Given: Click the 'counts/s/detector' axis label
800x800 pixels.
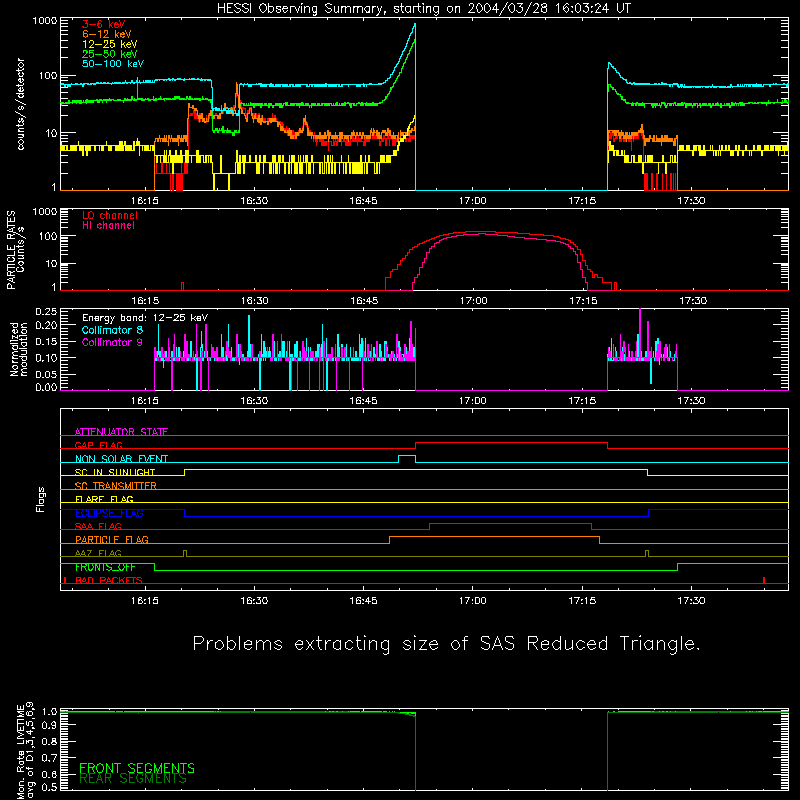Looking at the screenshot, I should (20, 104).
